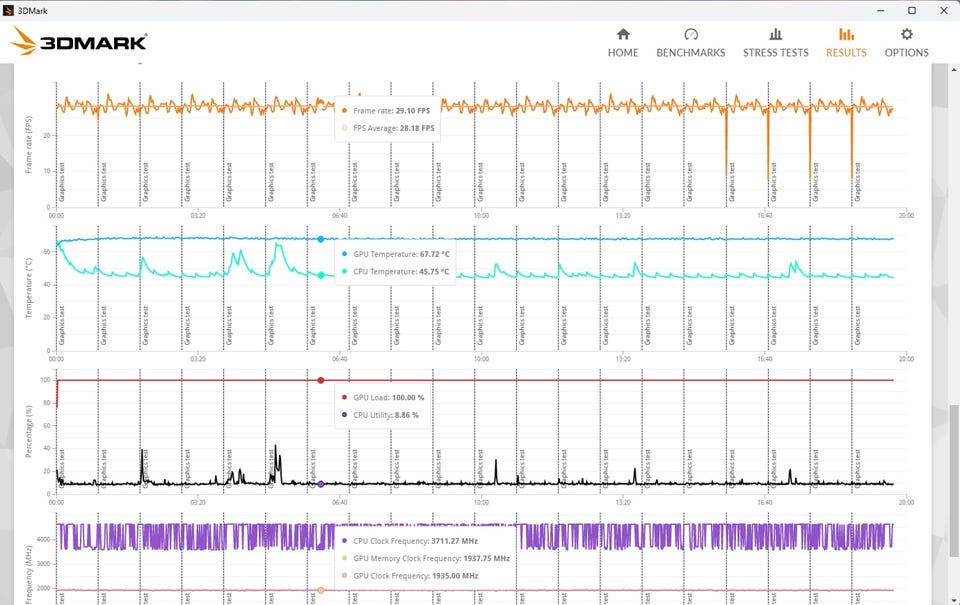
Task: Click the FPS Average legend marker
Action: click(x=345, y=128)
